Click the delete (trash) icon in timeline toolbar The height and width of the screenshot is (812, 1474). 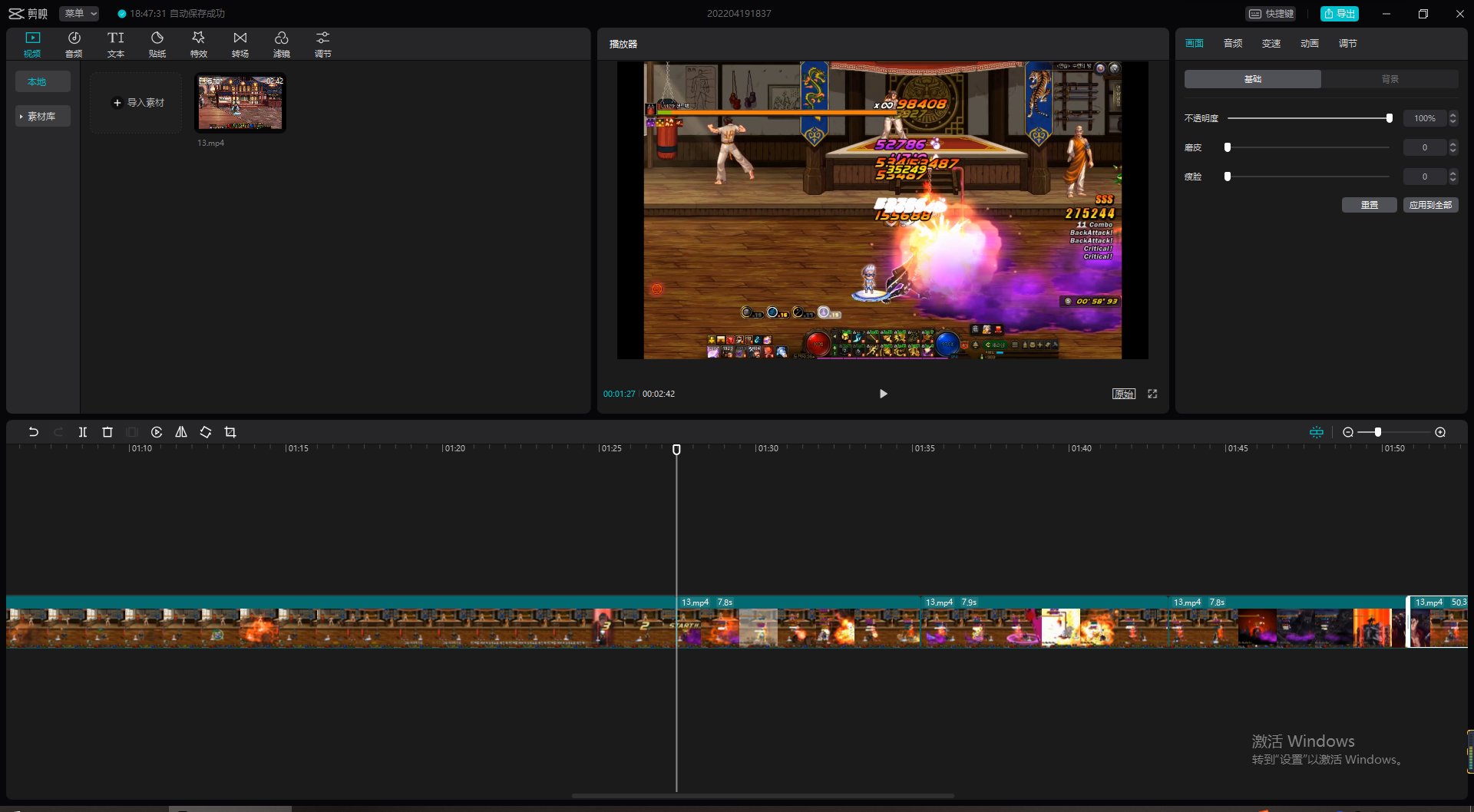tap(107, 432)
